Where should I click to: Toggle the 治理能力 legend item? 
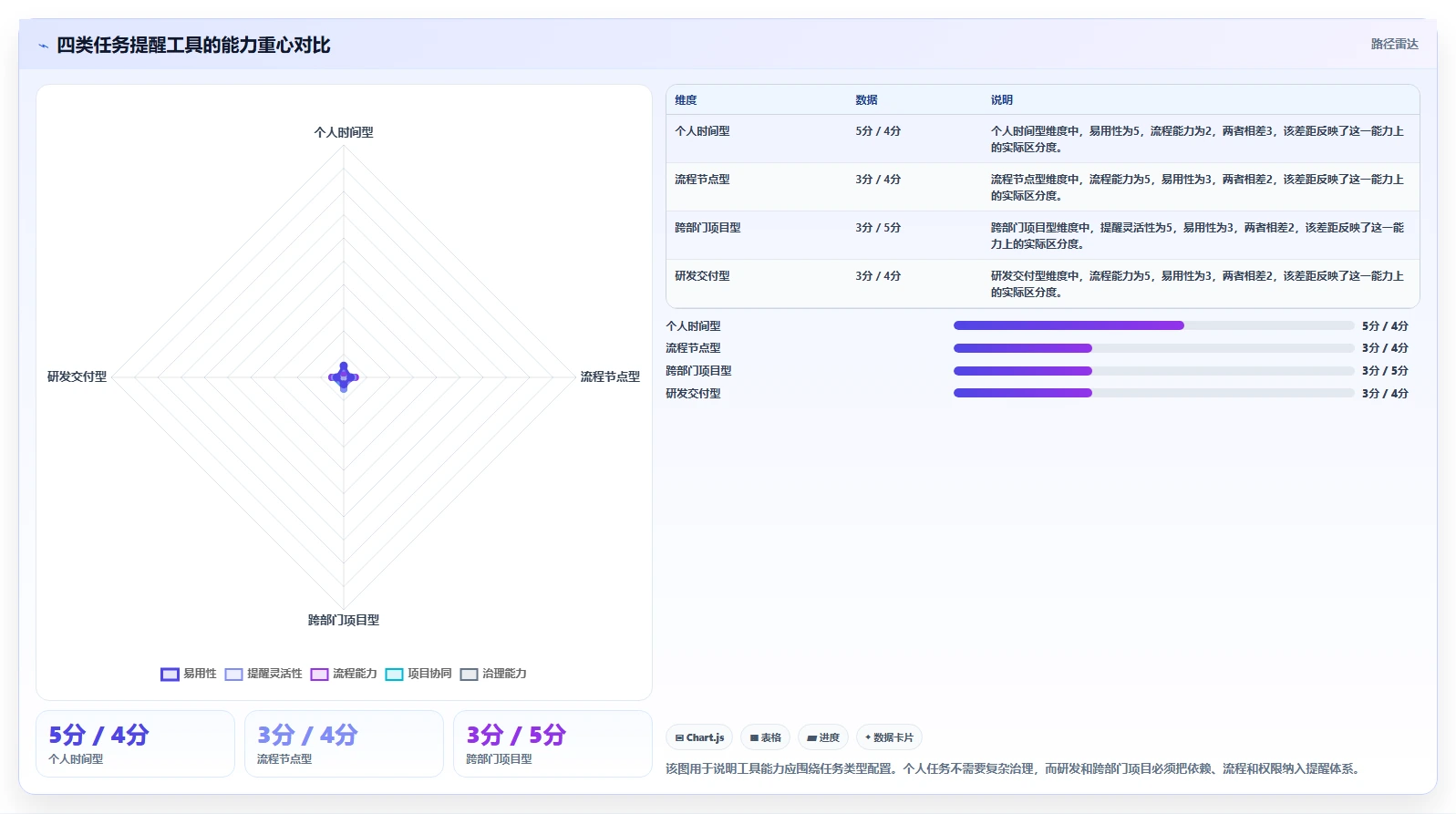click(493, 674)
